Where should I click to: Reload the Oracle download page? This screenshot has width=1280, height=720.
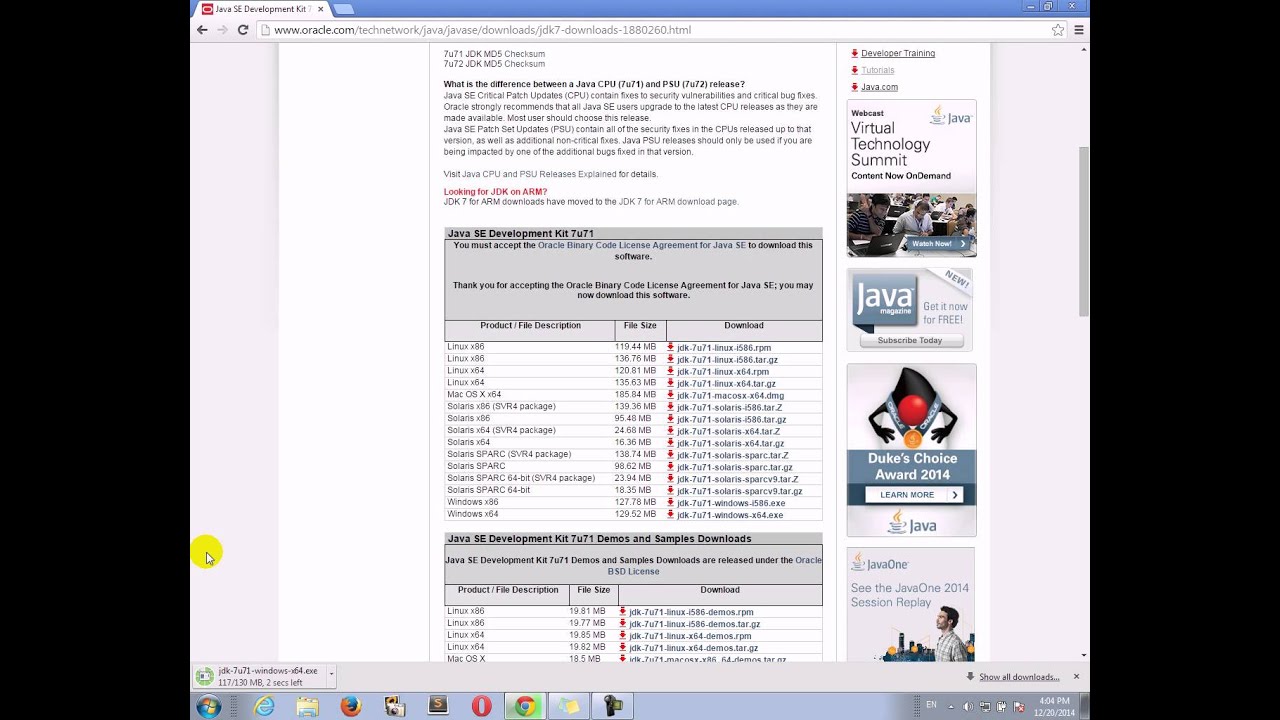point(242,30)
